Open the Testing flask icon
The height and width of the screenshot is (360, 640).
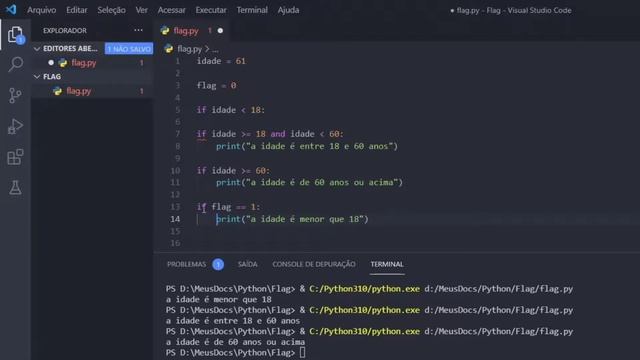click(x=15, y=188)
